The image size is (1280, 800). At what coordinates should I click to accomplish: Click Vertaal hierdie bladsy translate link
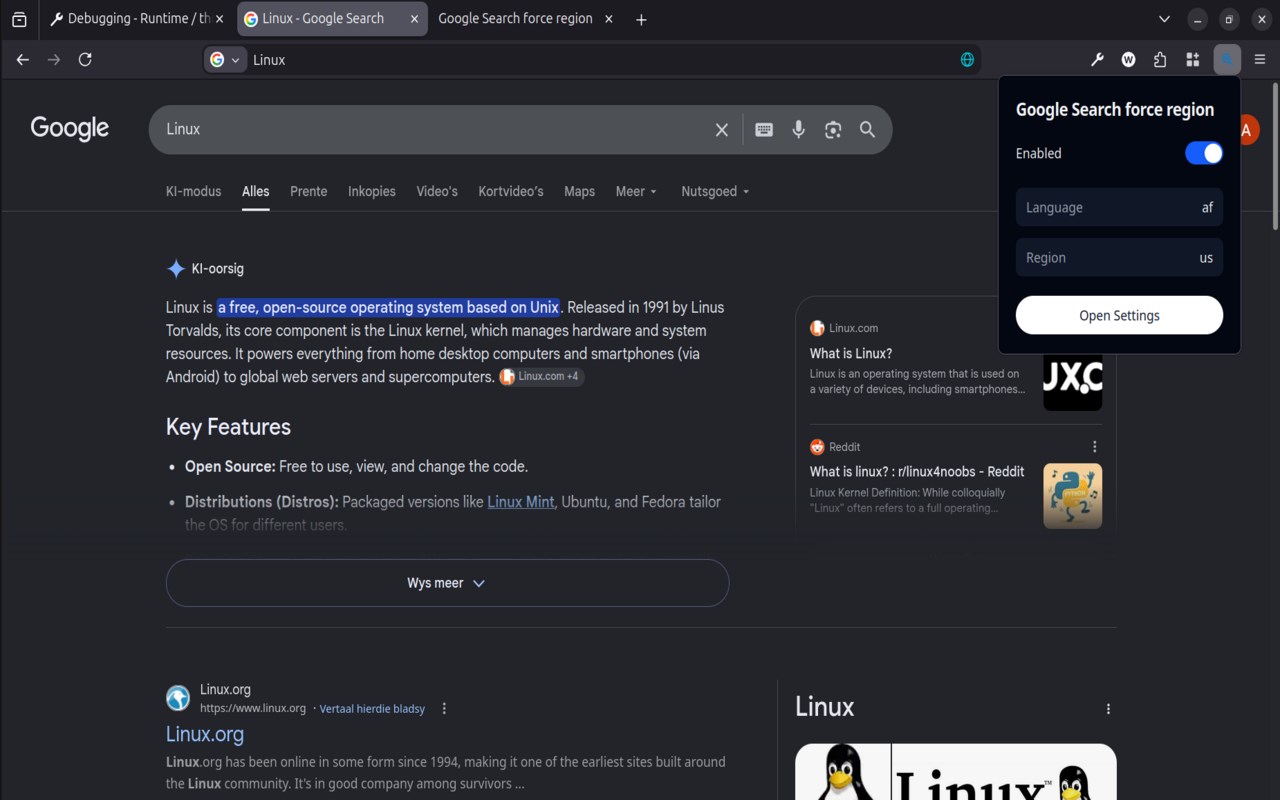[372, 709]
